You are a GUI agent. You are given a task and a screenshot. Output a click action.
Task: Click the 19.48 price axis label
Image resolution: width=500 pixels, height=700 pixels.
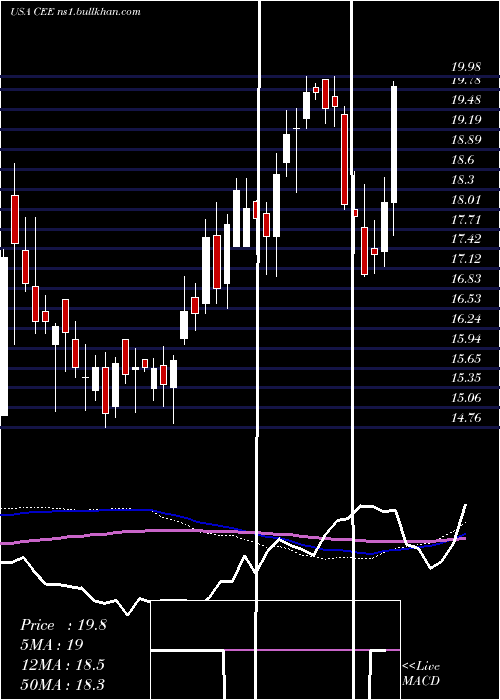point(466,100)
